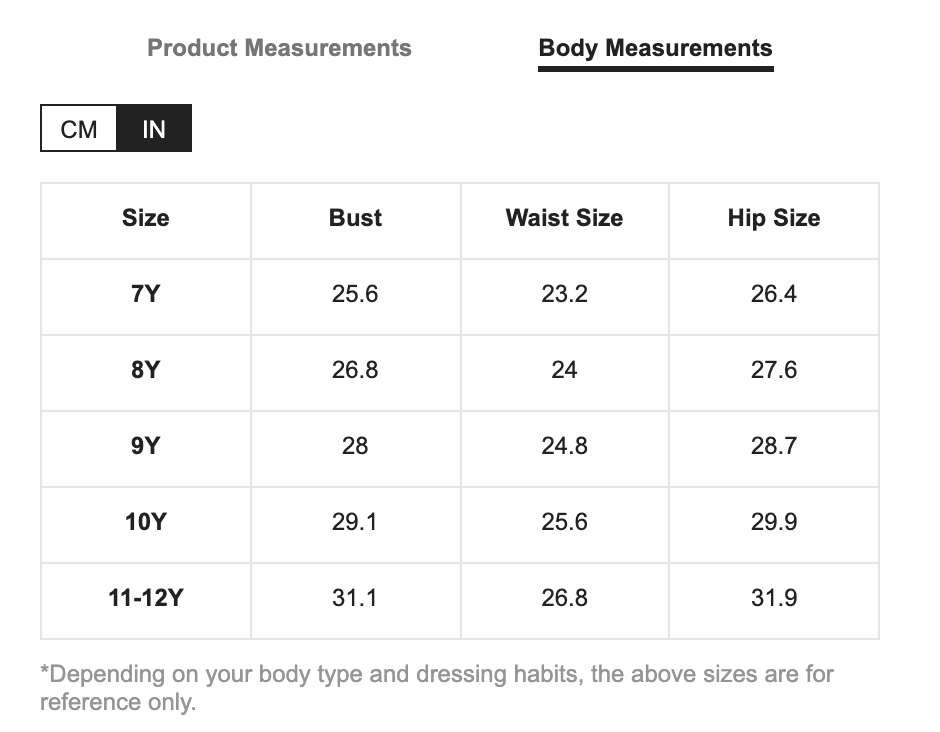The width and height of the screenshot is (940, 732).
Task: Click the 8Y hip value 27.6
Action: point(773,370)
